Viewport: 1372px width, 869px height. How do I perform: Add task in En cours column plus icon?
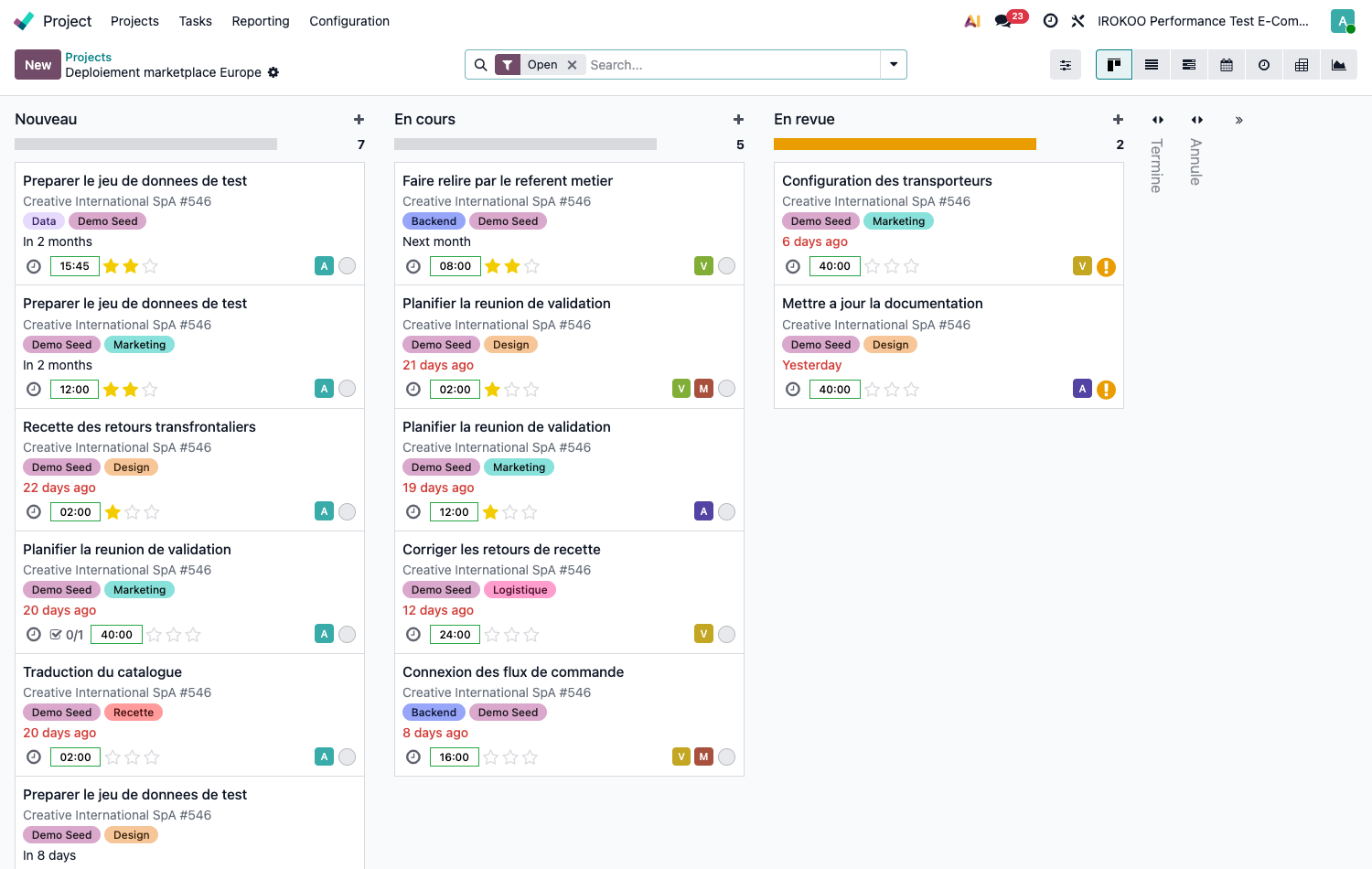pyautogui.click(x=739, y=120)
